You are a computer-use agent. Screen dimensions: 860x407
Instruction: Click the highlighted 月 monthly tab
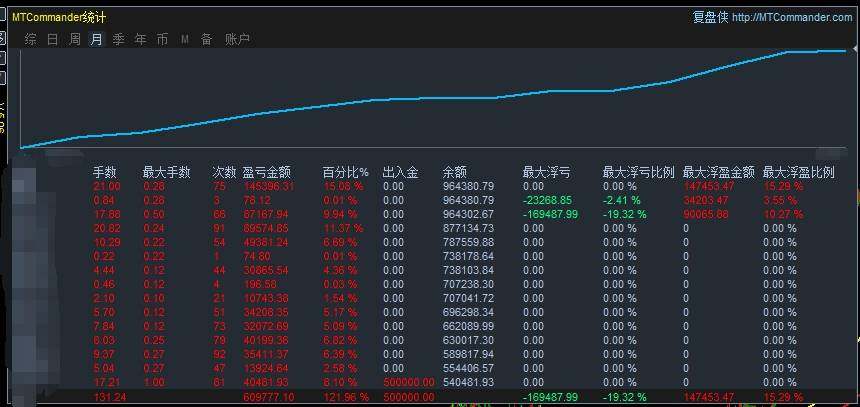pos(96,39)
